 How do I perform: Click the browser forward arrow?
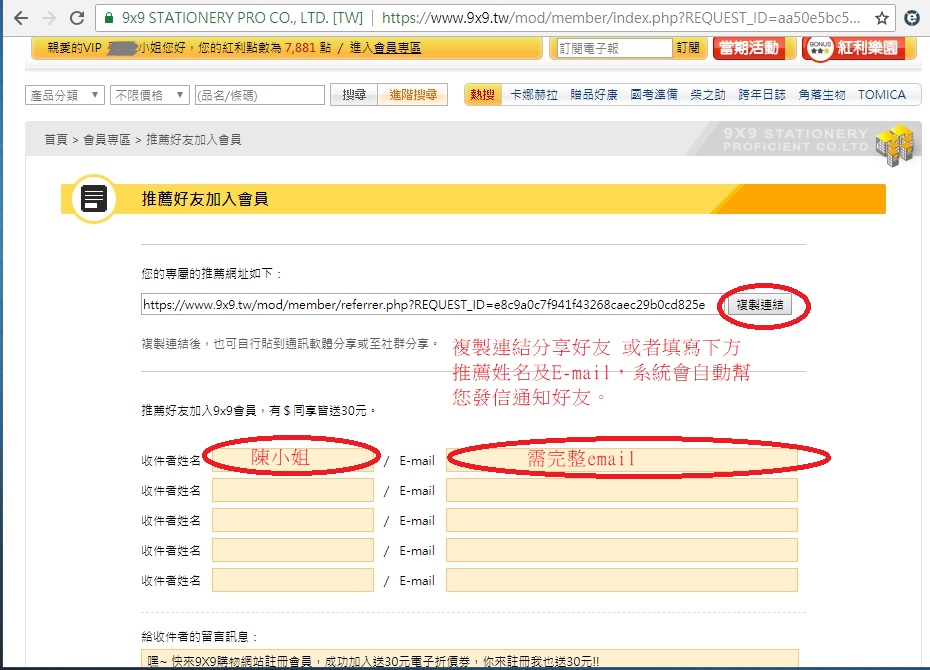(49, 18)
